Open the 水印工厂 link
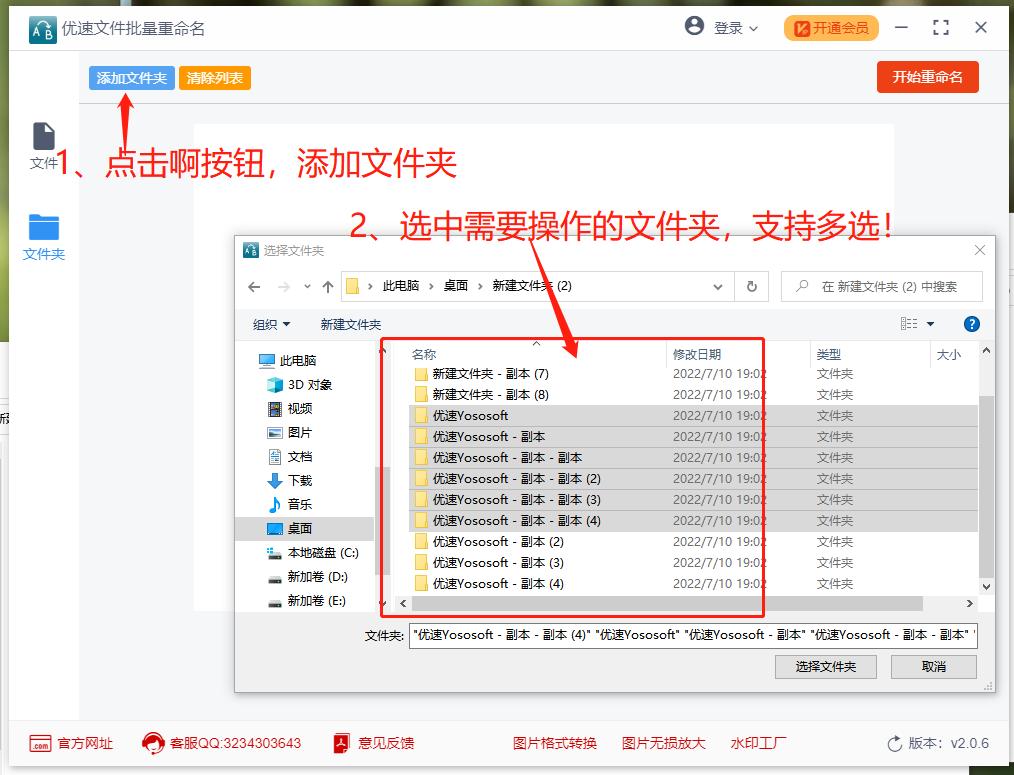 pos(759,743)
